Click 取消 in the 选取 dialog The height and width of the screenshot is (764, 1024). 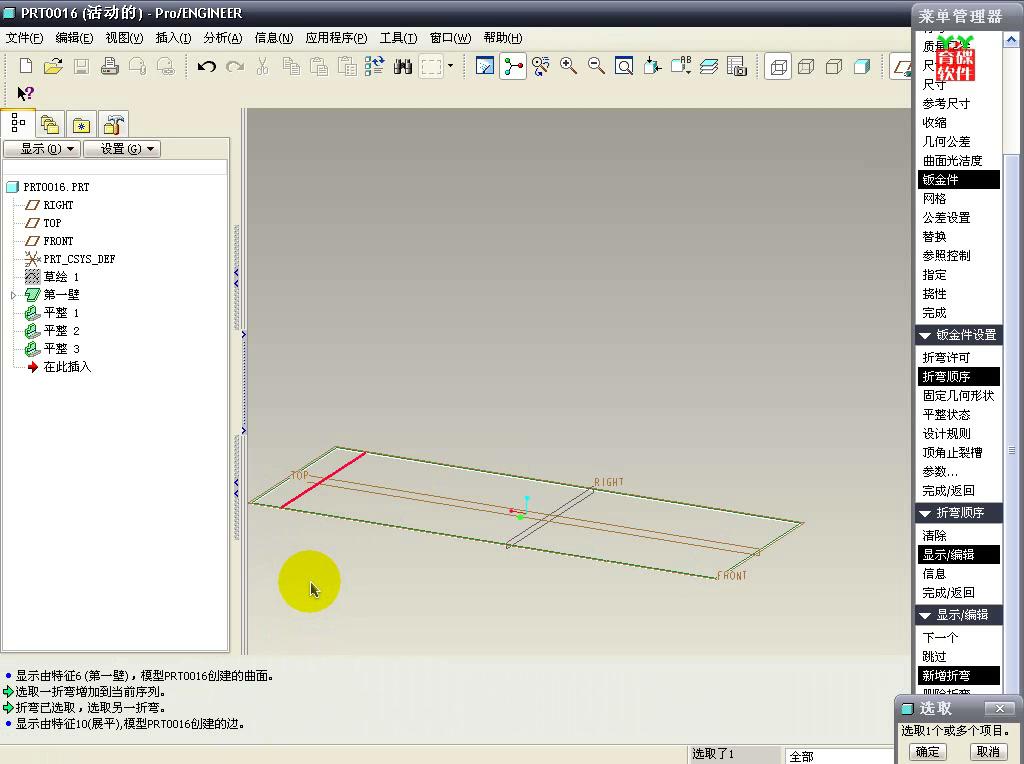coord(988,752)
